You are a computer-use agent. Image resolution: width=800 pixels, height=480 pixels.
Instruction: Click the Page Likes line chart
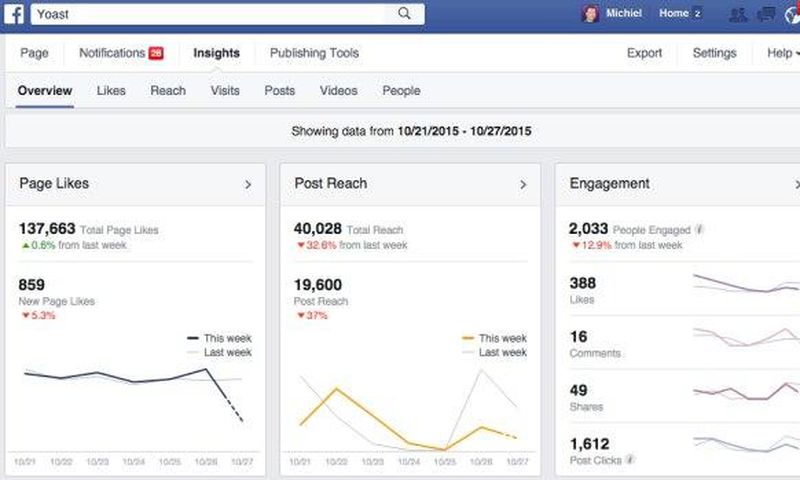[x=134, y=396]
